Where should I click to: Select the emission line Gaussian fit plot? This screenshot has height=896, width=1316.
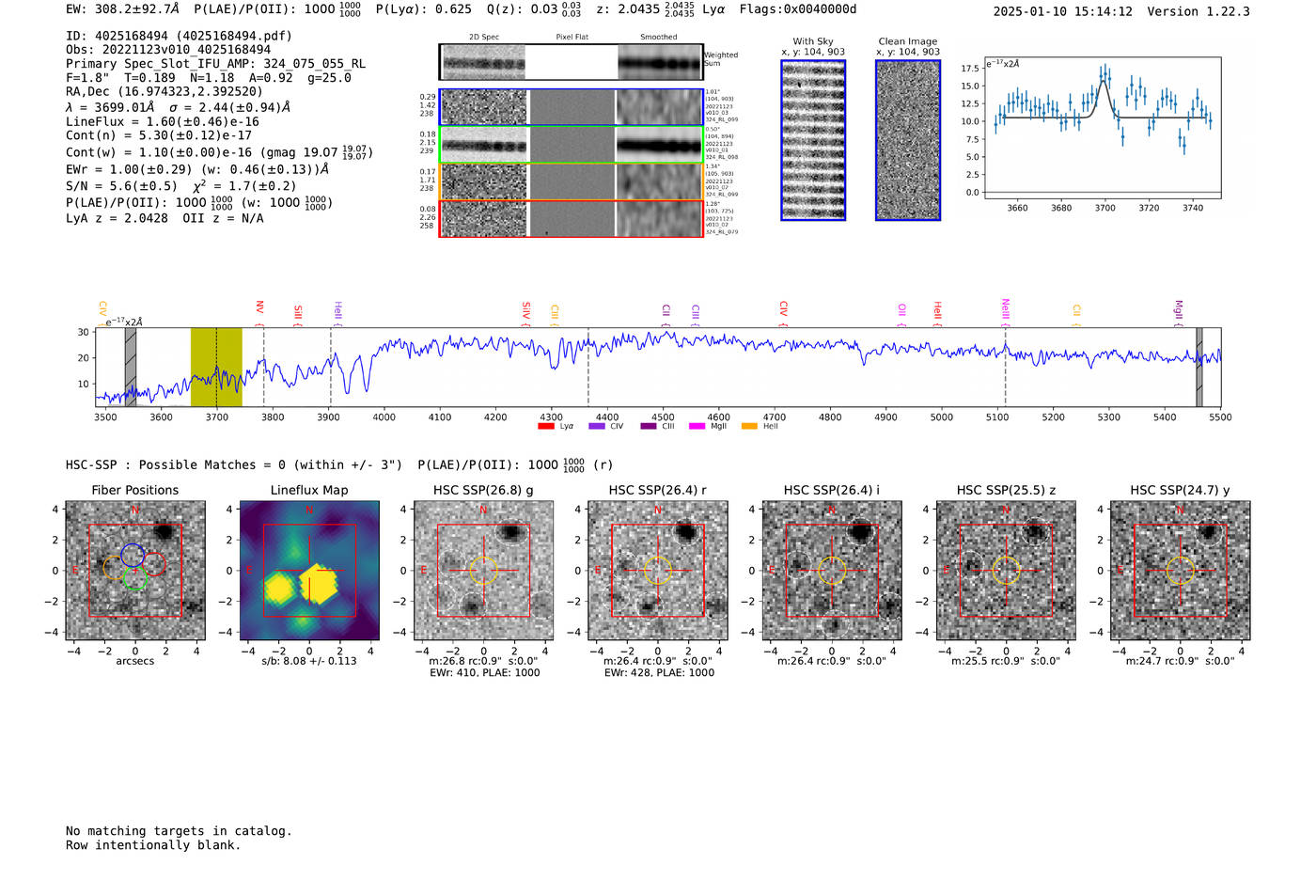pos(1102,127)
